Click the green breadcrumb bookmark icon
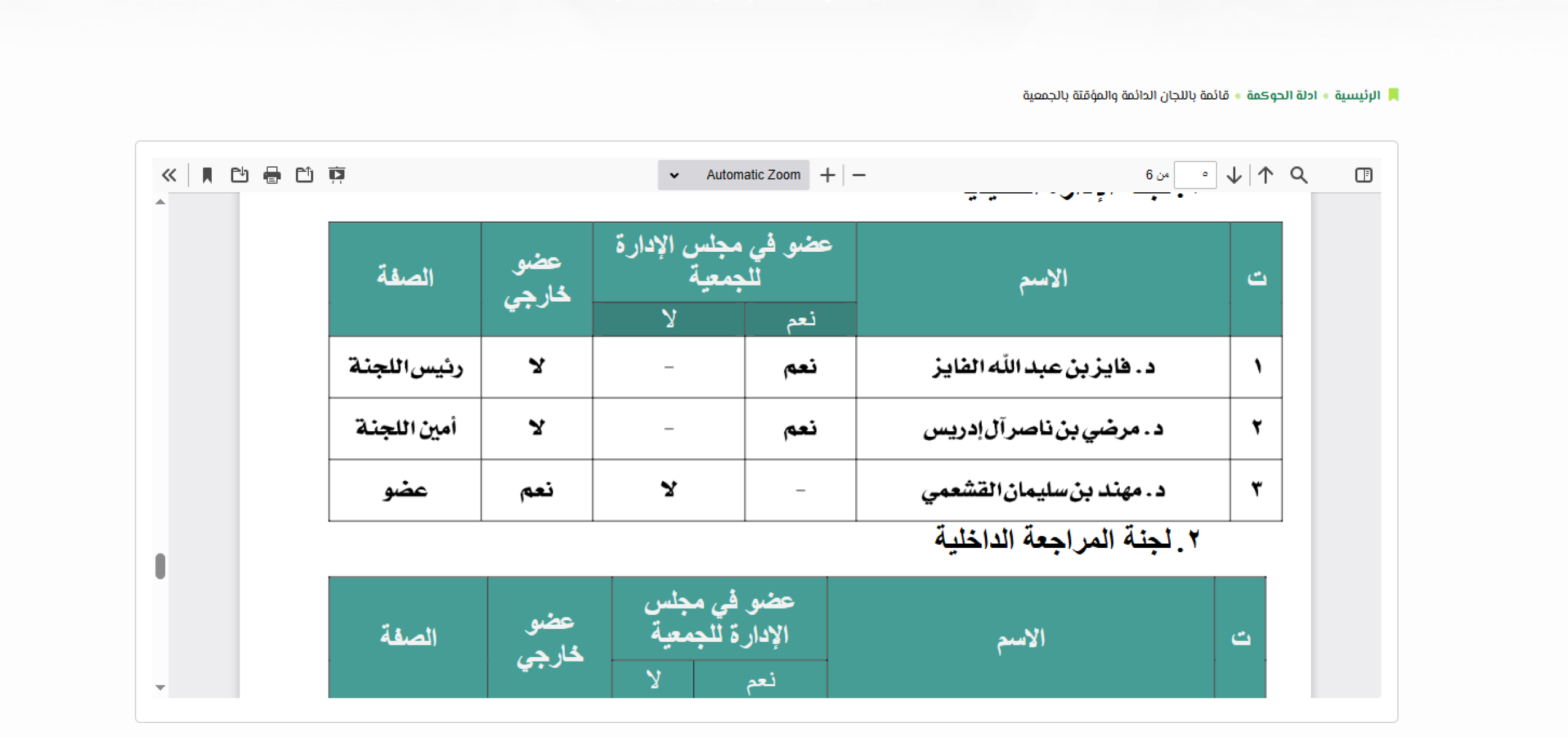 [x=1393, y=95]
